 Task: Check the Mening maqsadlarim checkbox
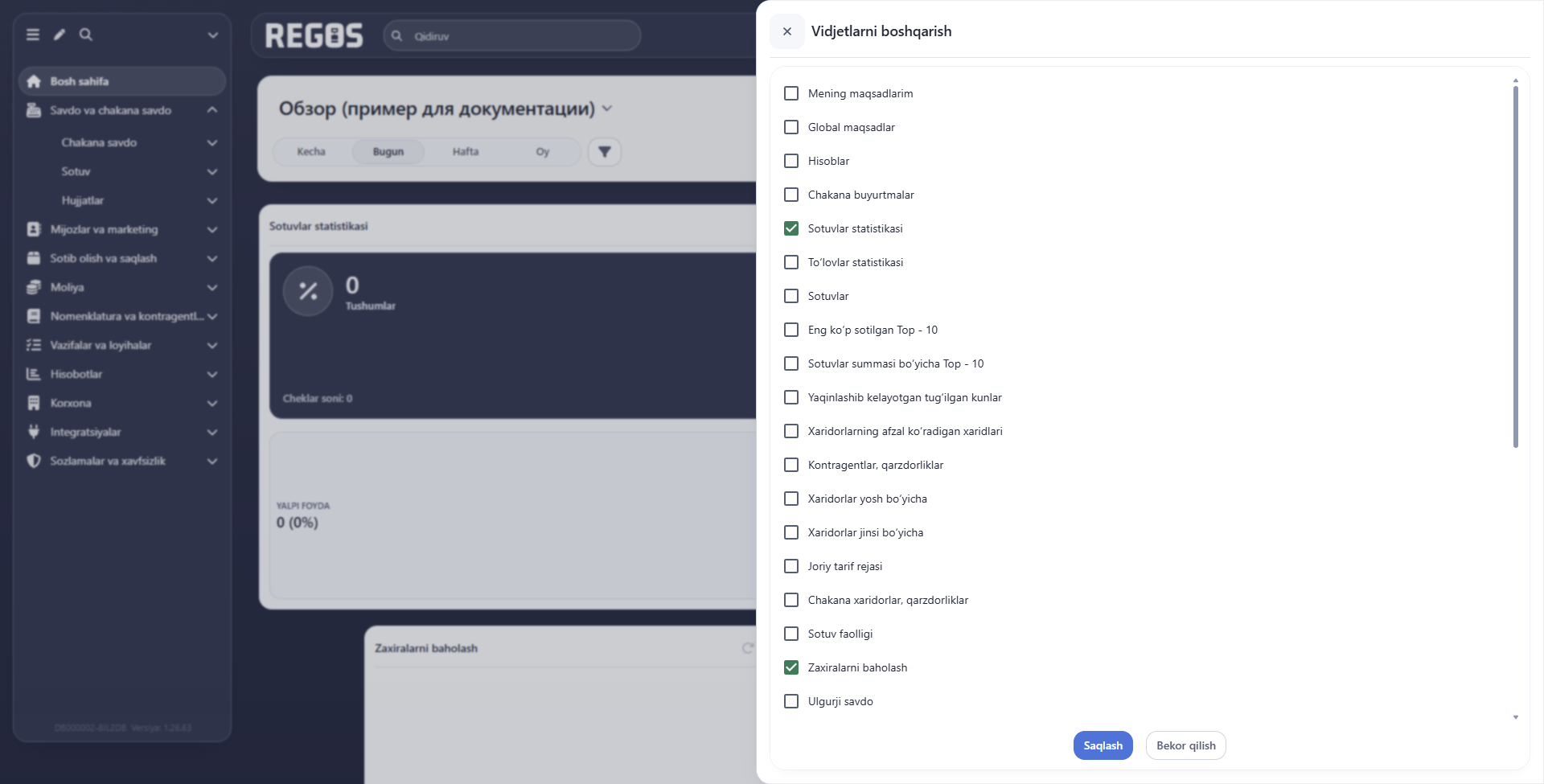pos(791,93)
